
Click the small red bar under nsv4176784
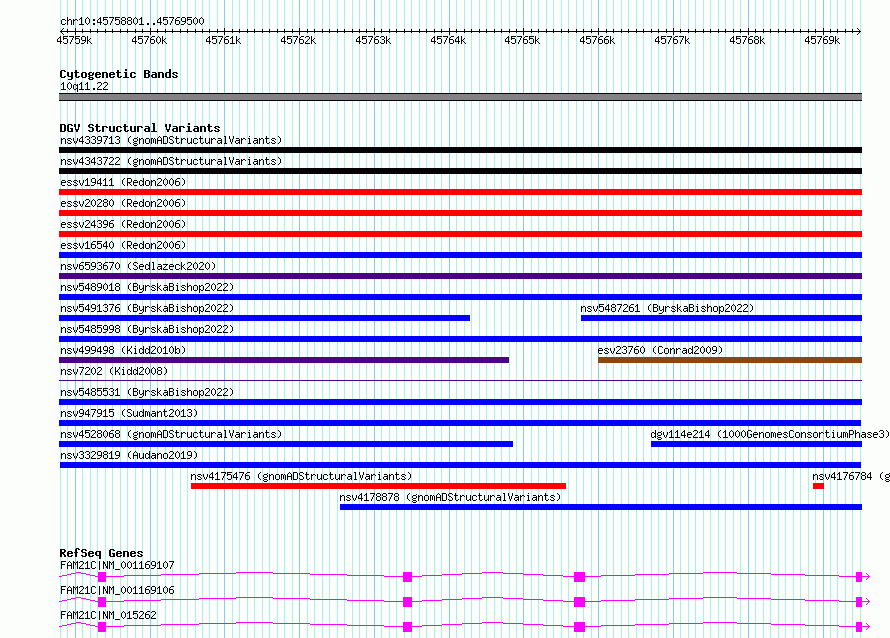point(818,486)
